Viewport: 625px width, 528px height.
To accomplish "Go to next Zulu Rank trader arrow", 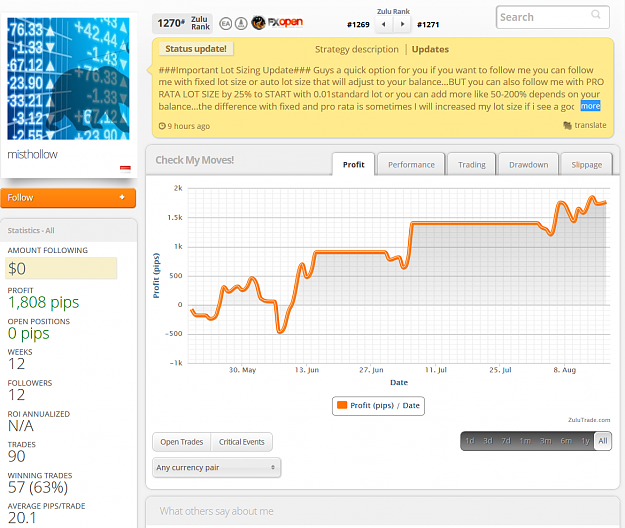I will (403, 24).
